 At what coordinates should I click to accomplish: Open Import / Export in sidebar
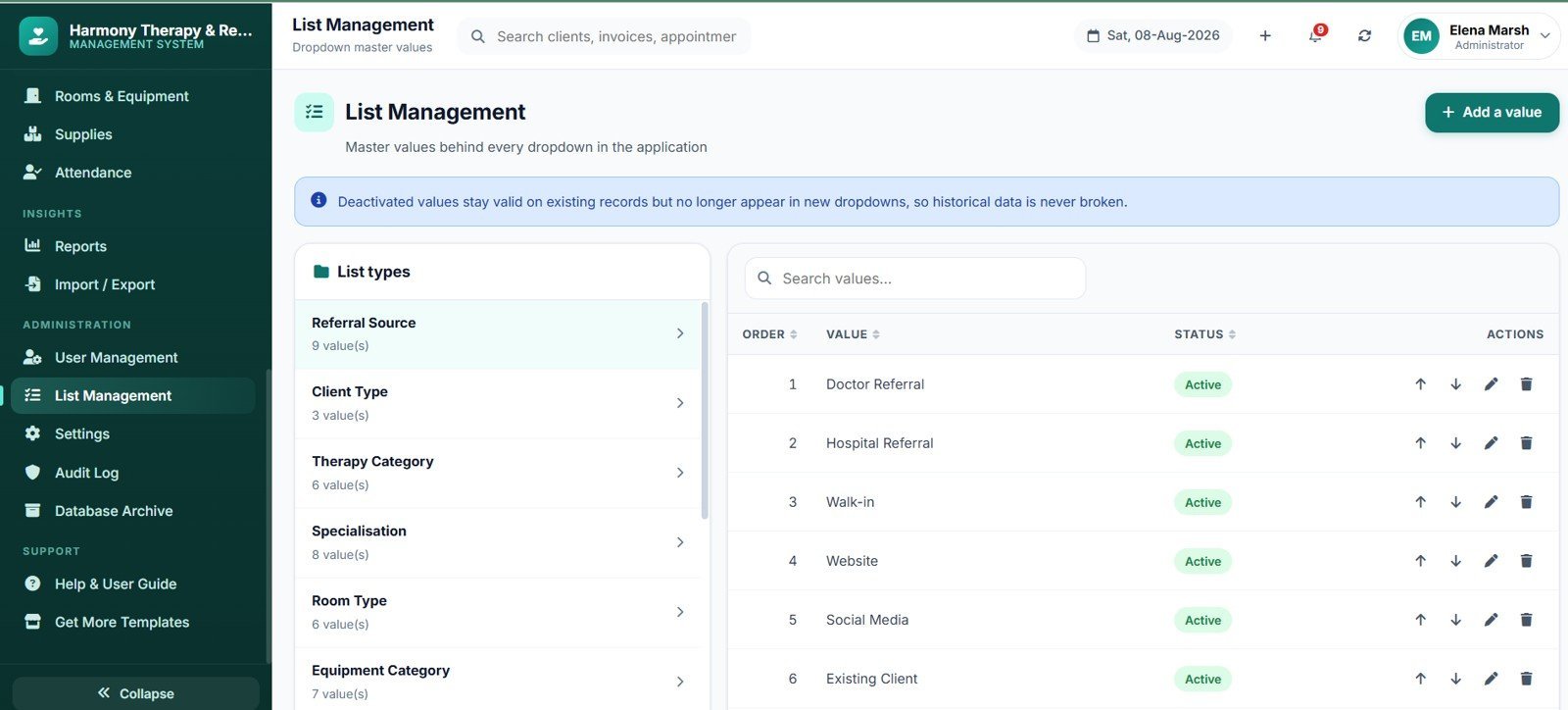pos(133,284)
